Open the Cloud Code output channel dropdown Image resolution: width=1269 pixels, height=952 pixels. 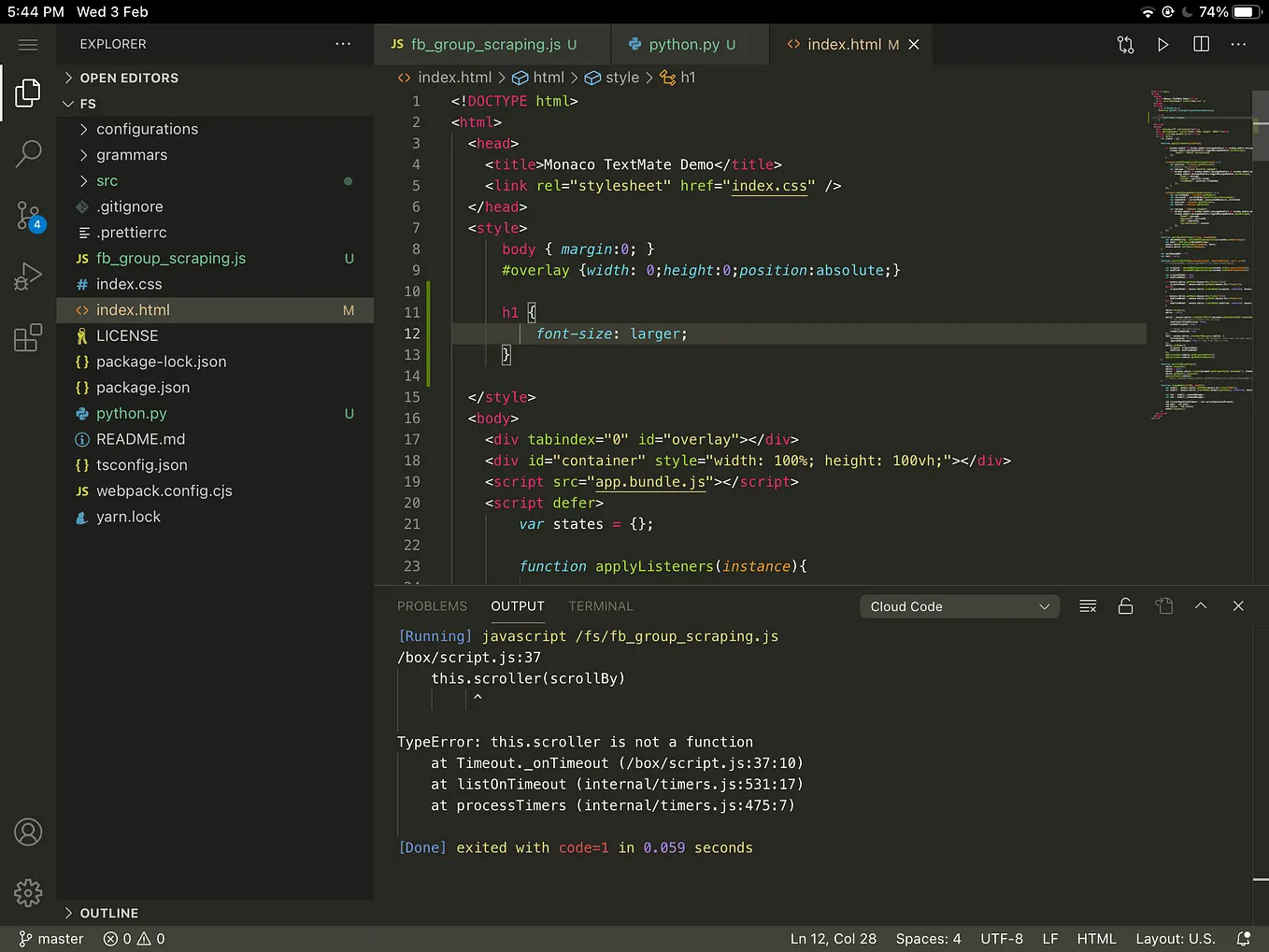pyautogui.click(x=959, y=606)
